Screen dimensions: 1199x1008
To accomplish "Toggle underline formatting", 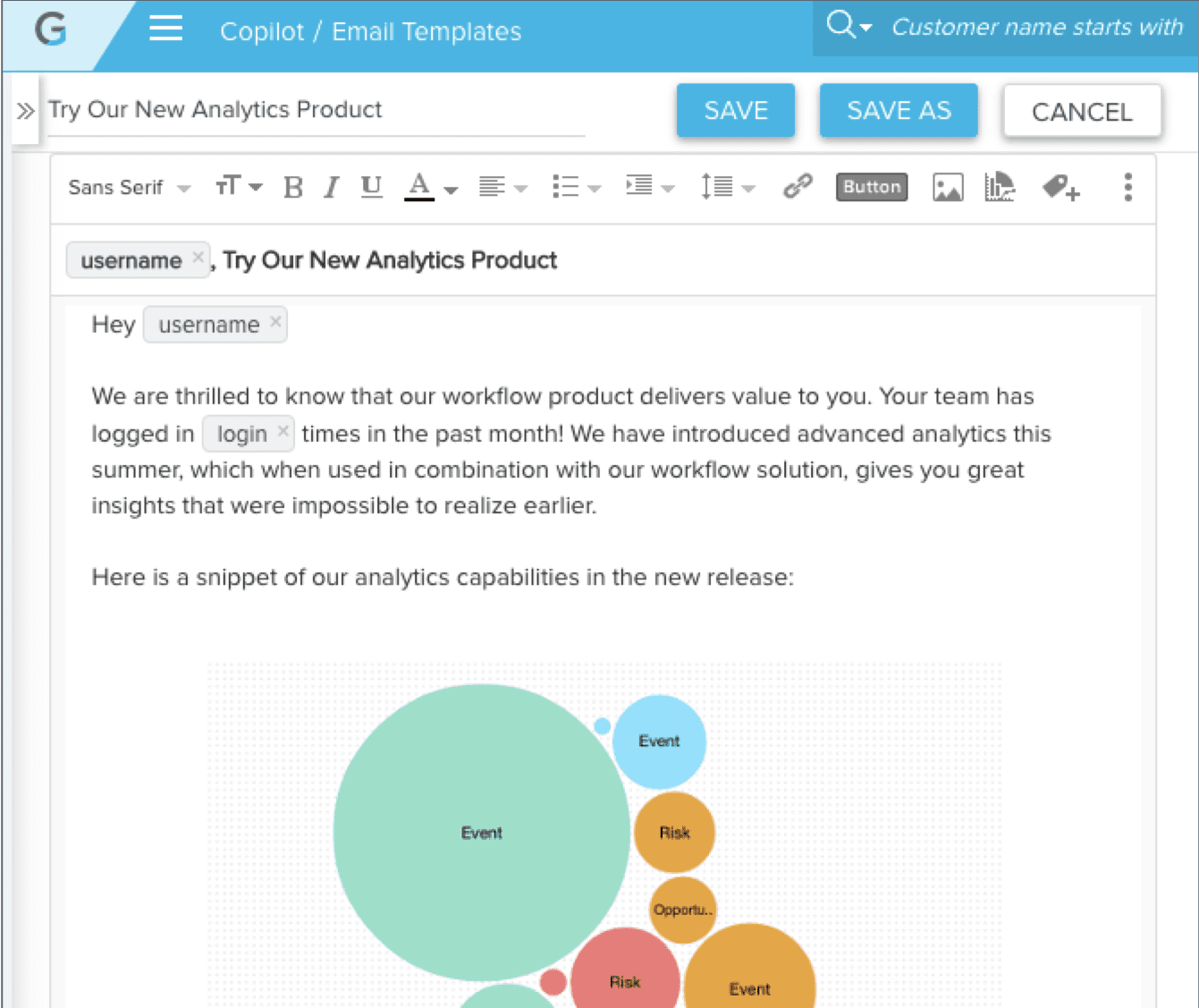I will pos(371,187).
